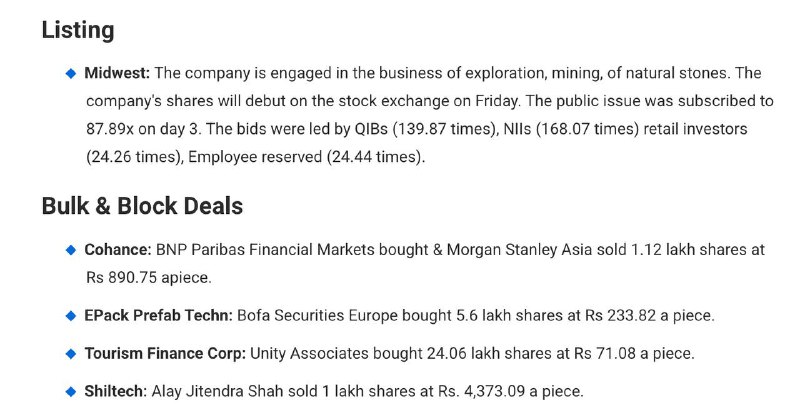Click the diamond bullet beside Tourism Finance Corp

click(71, 354)
